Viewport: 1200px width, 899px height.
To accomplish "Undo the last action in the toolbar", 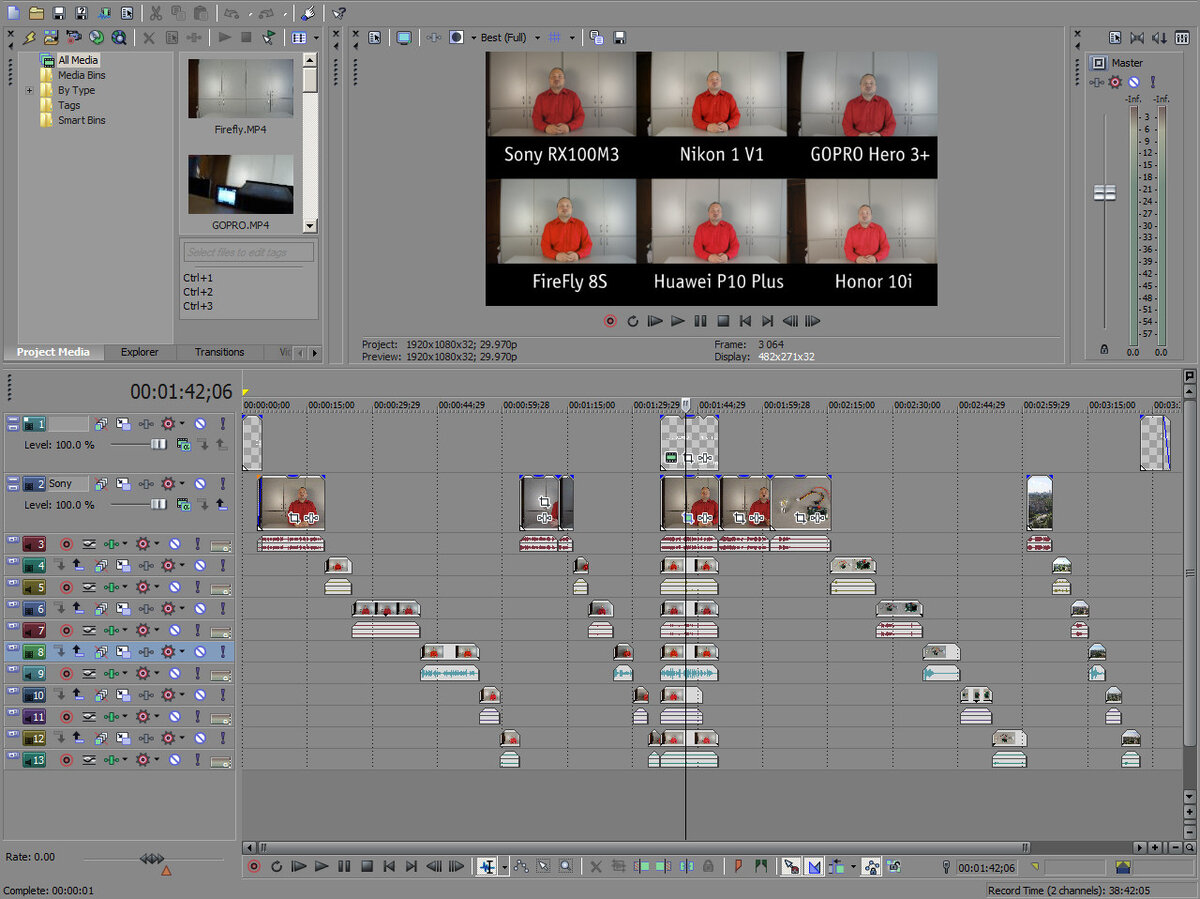I will tap(231, 13).
